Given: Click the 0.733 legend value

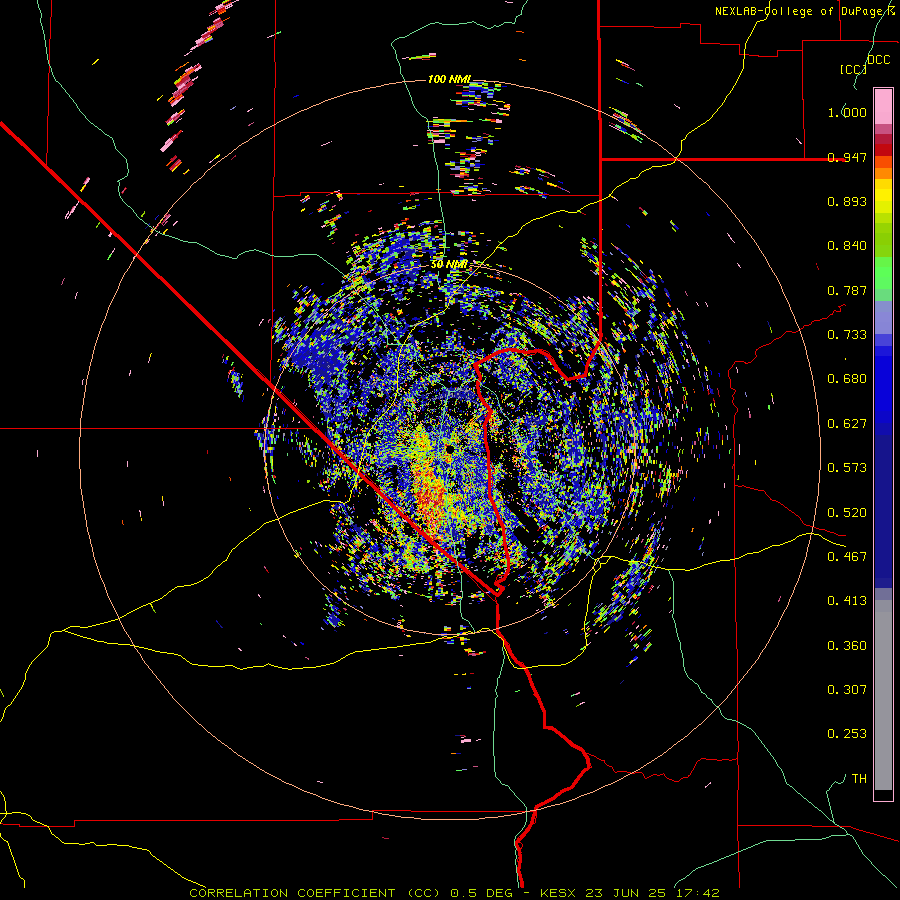Looking at the screenshot, I should [x=847, y=335].
